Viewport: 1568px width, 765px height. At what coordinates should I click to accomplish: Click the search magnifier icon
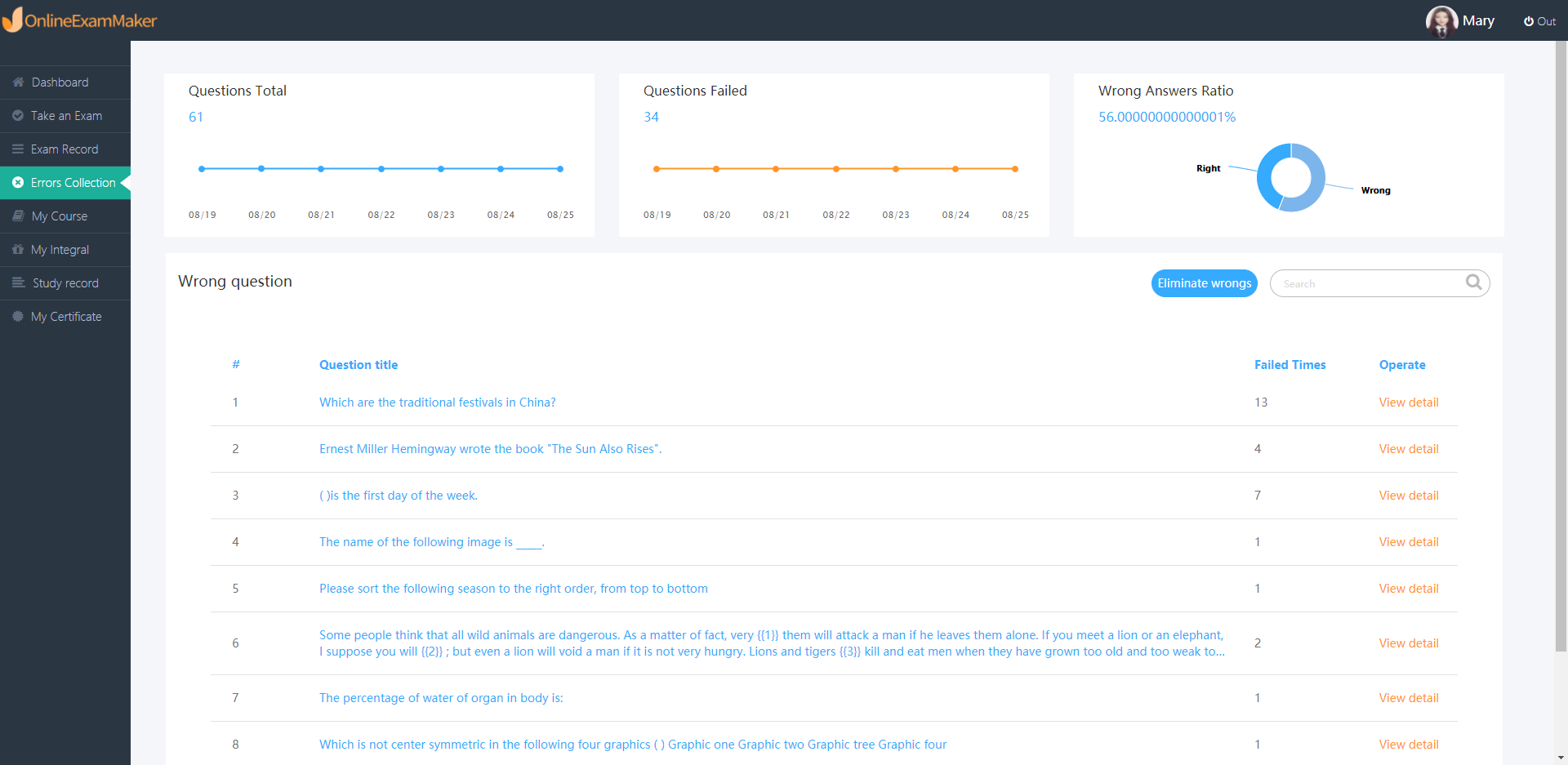(1473, 282)
